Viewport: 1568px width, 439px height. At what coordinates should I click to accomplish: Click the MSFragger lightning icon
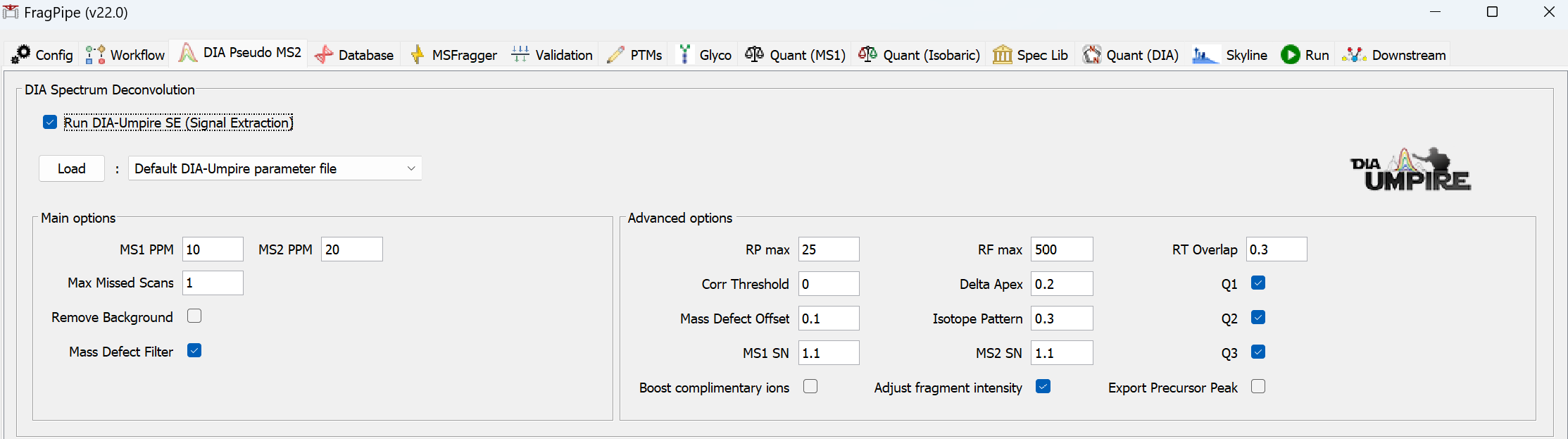pos(418,54)
